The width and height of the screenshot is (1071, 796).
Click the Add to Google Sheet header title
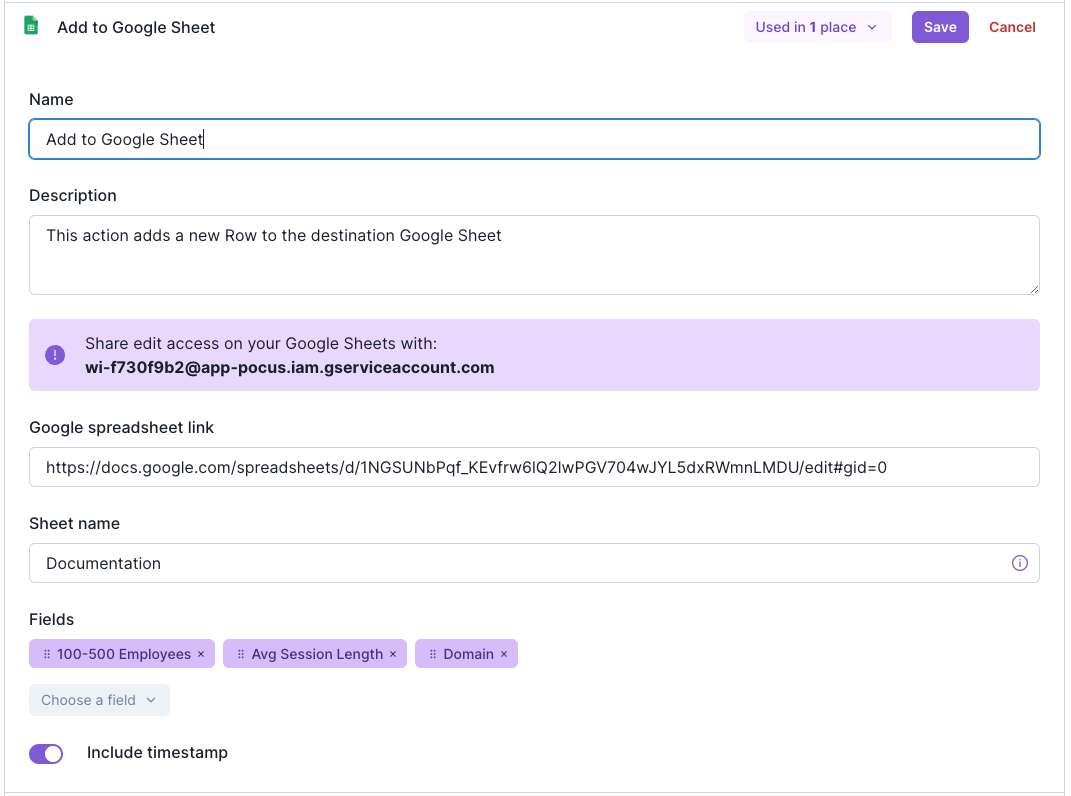click(136, 27)
